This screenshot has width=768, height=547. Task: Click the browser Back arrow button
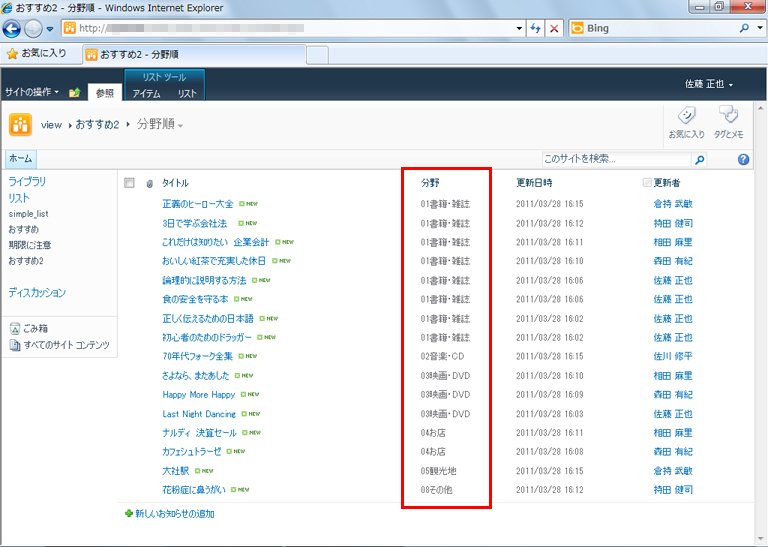click(11, 29)
